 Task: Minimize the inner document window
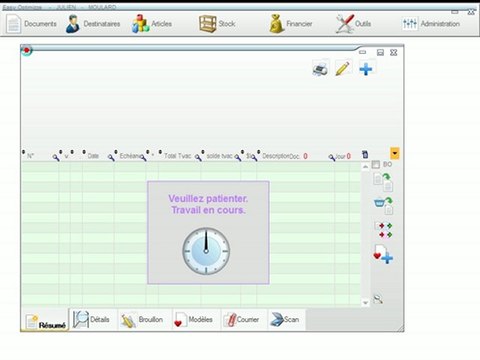pos(363,52)
